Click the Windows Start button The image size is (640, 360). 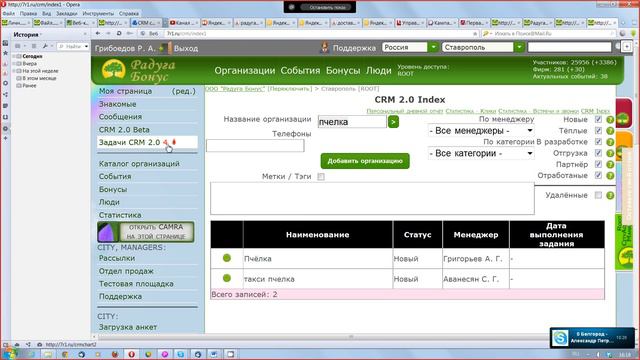(9, 354)
